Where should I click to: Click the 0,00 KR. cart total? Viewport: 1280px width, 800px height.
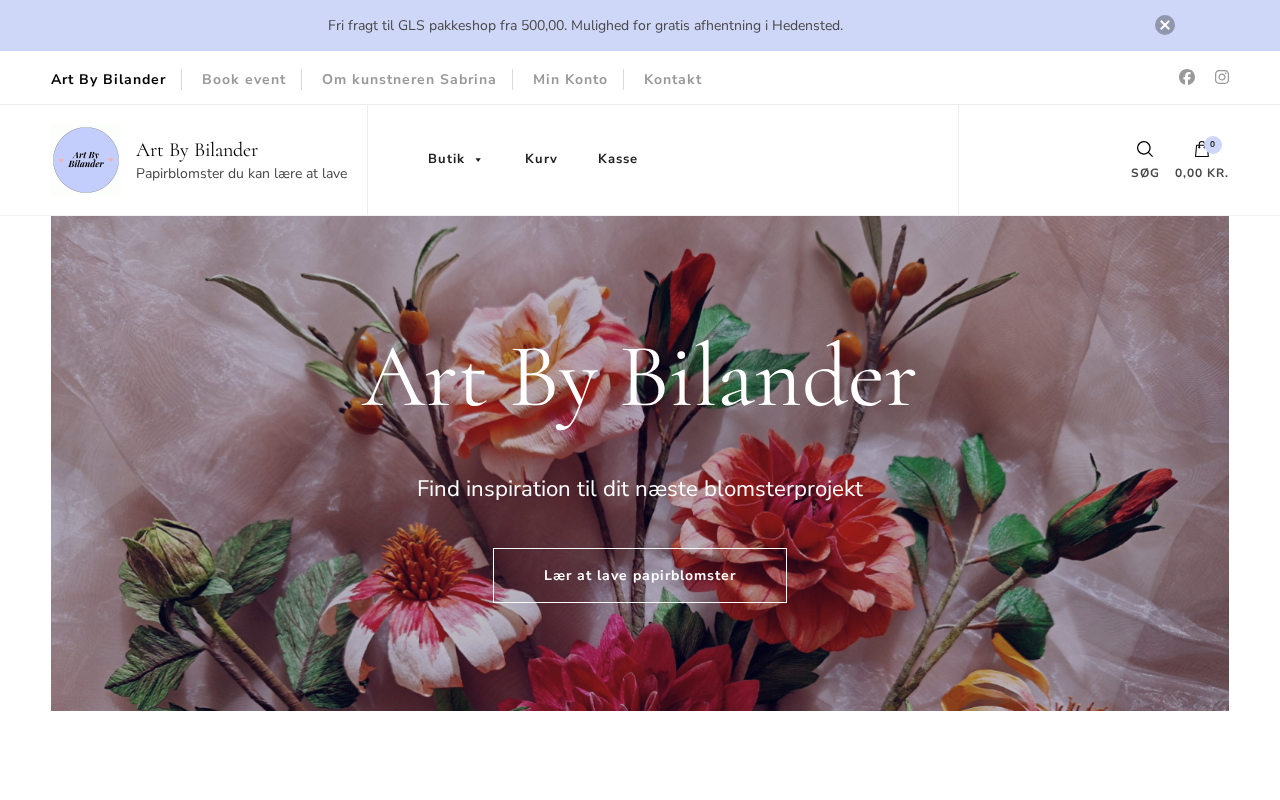(1202, 173)
